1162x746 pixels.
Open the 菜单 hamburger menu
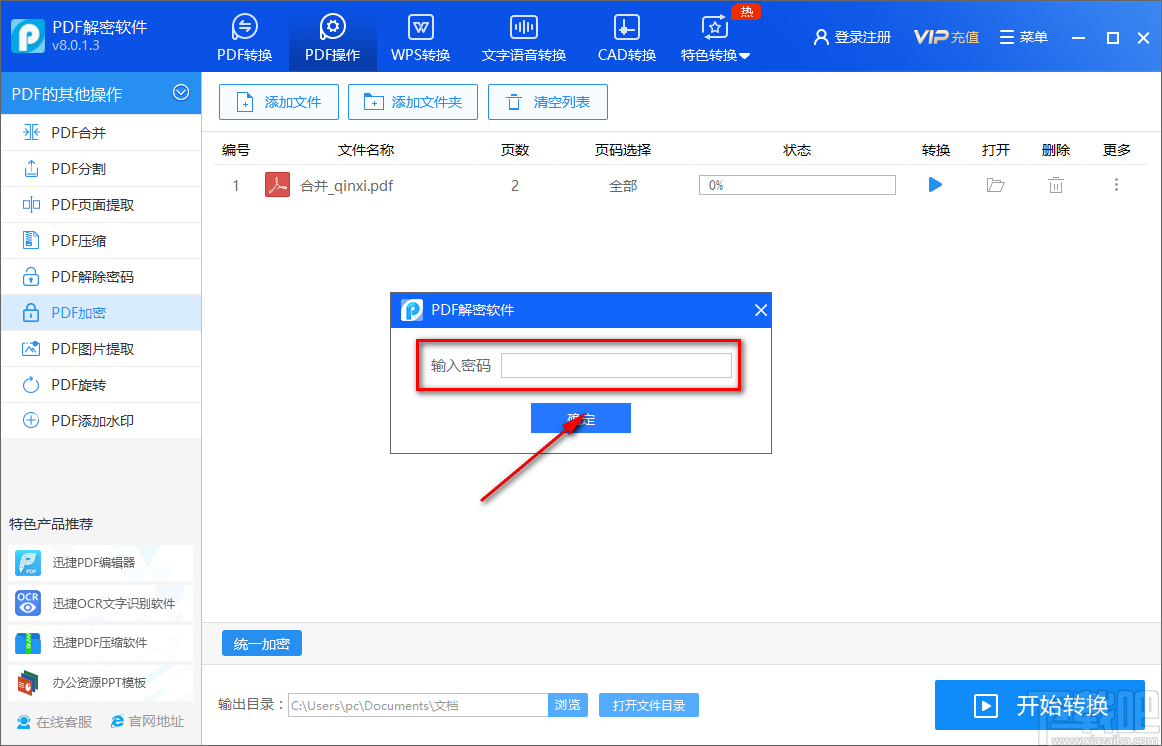click(1023, 37)
